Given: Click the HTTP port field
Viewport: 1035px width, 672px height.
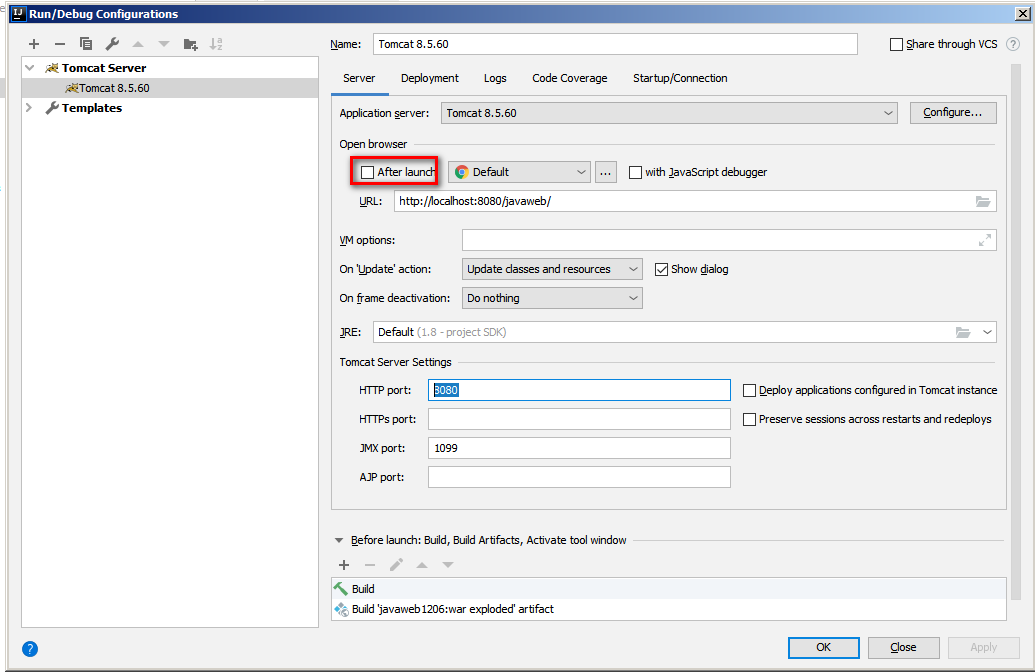Looking at the screenshot, I should [579, 390].
